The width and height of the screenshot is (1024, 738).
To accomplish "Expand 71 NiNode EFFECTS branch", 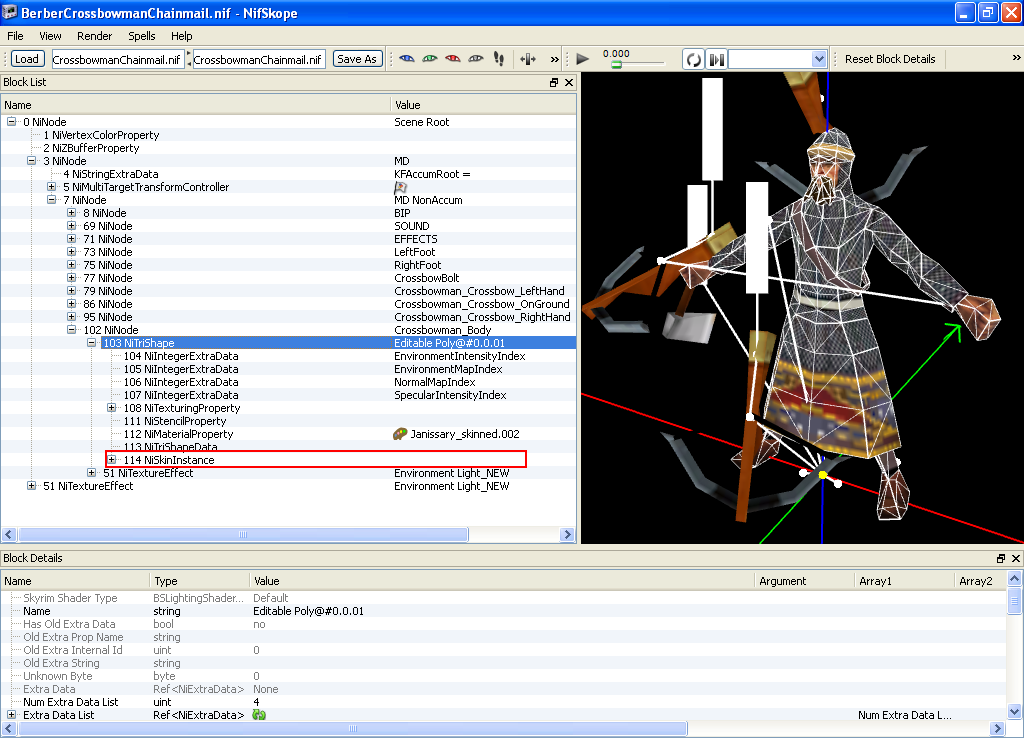I will (x=72, y=239).
